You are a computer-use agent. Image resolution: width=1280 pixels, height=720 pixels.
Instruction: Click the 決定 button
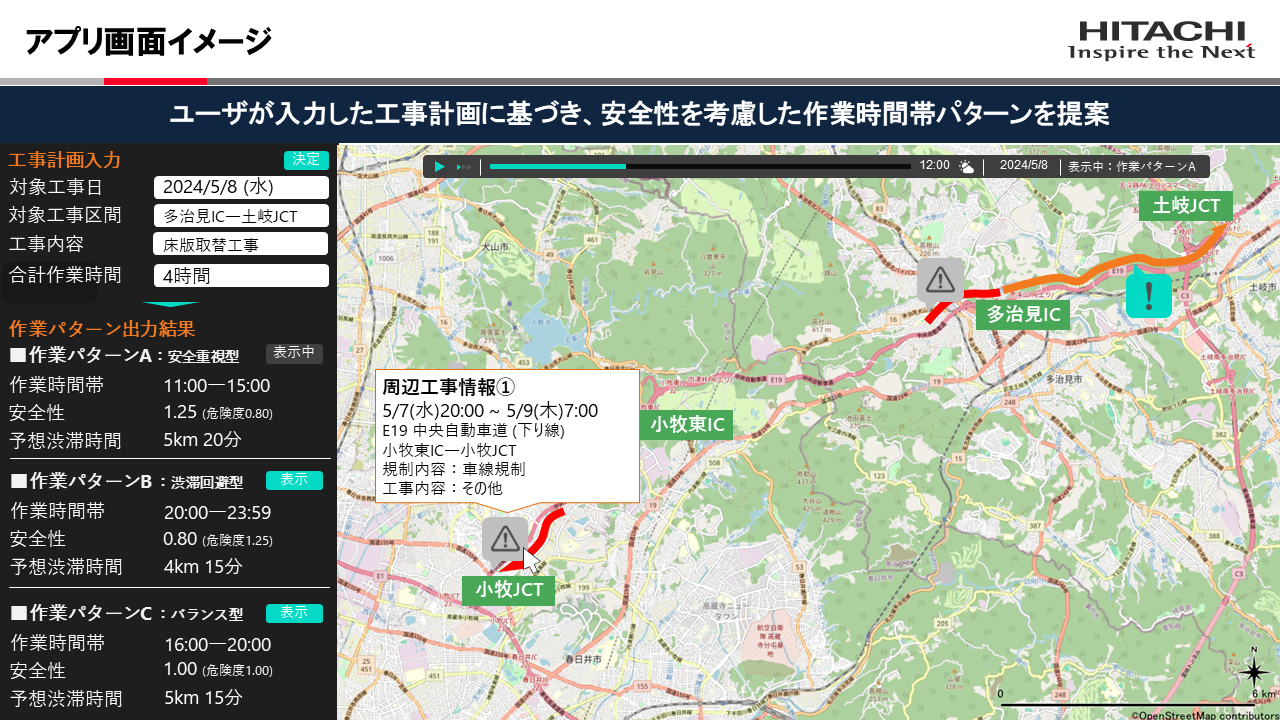coord(306,160)
